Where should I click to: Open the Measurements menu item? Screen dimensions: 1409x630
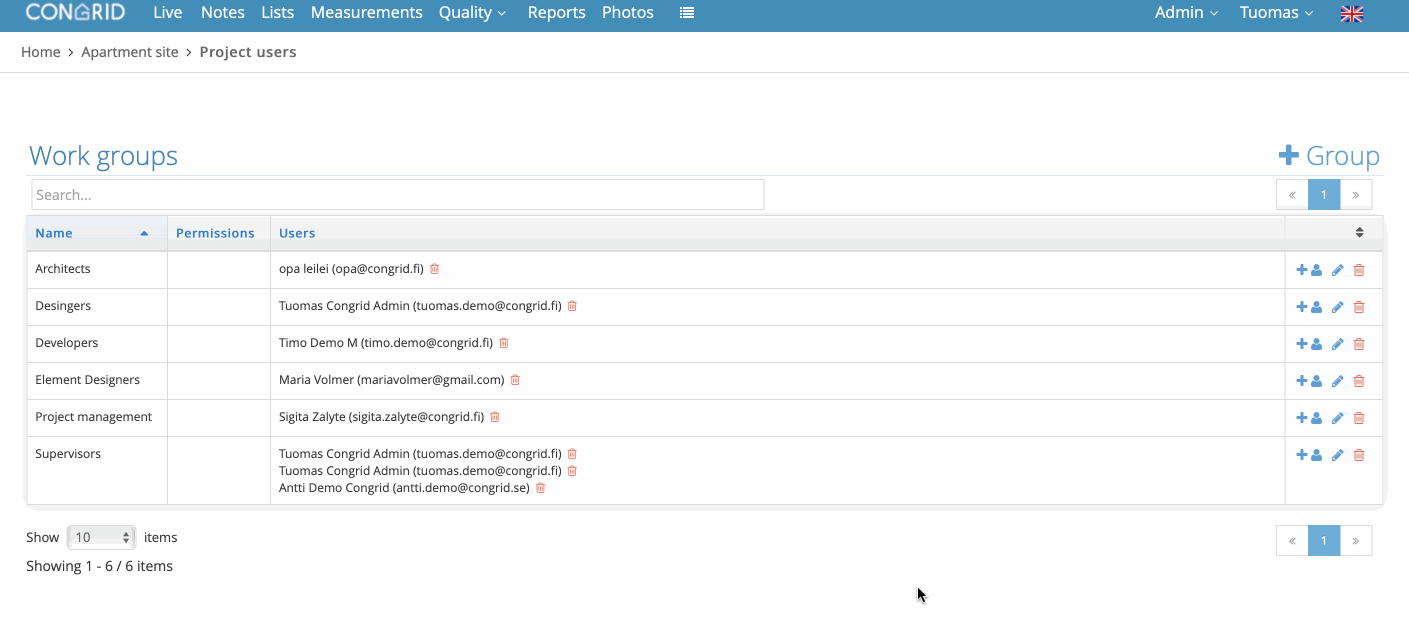click(x=367, y=13)
